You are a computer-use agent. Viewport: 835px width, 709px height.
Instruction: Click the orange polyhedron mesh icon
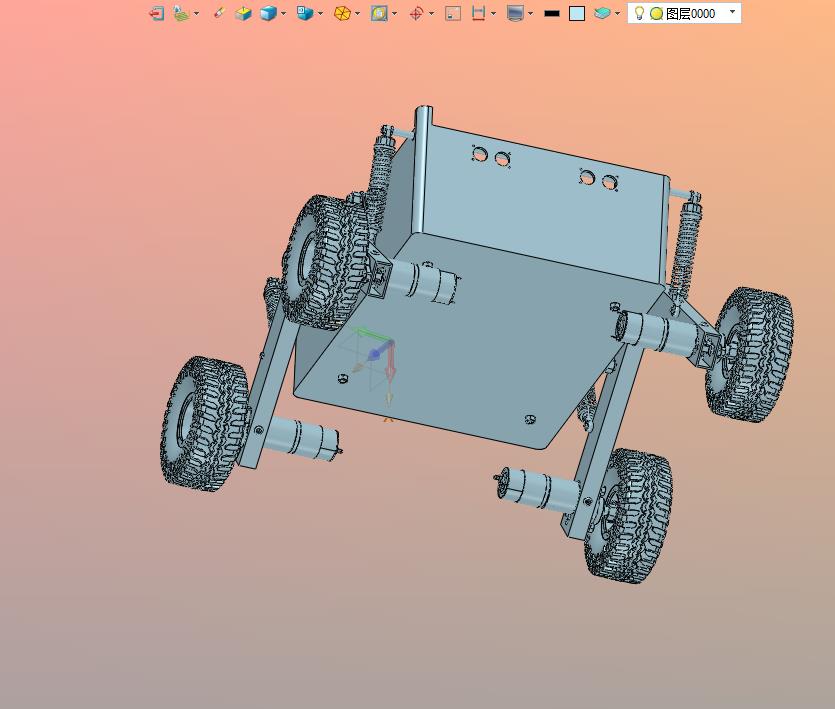click(x=342, y=13)
